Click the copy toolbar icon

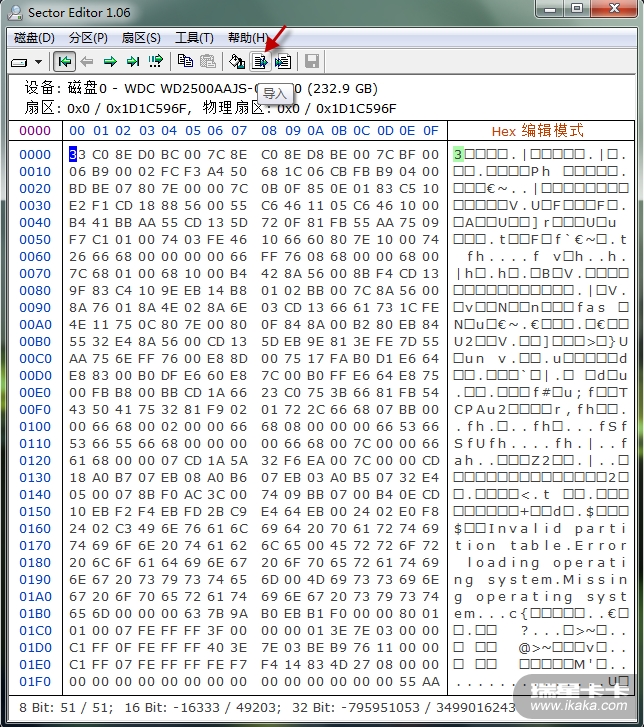pyautogui.click(x=185, y=61)
